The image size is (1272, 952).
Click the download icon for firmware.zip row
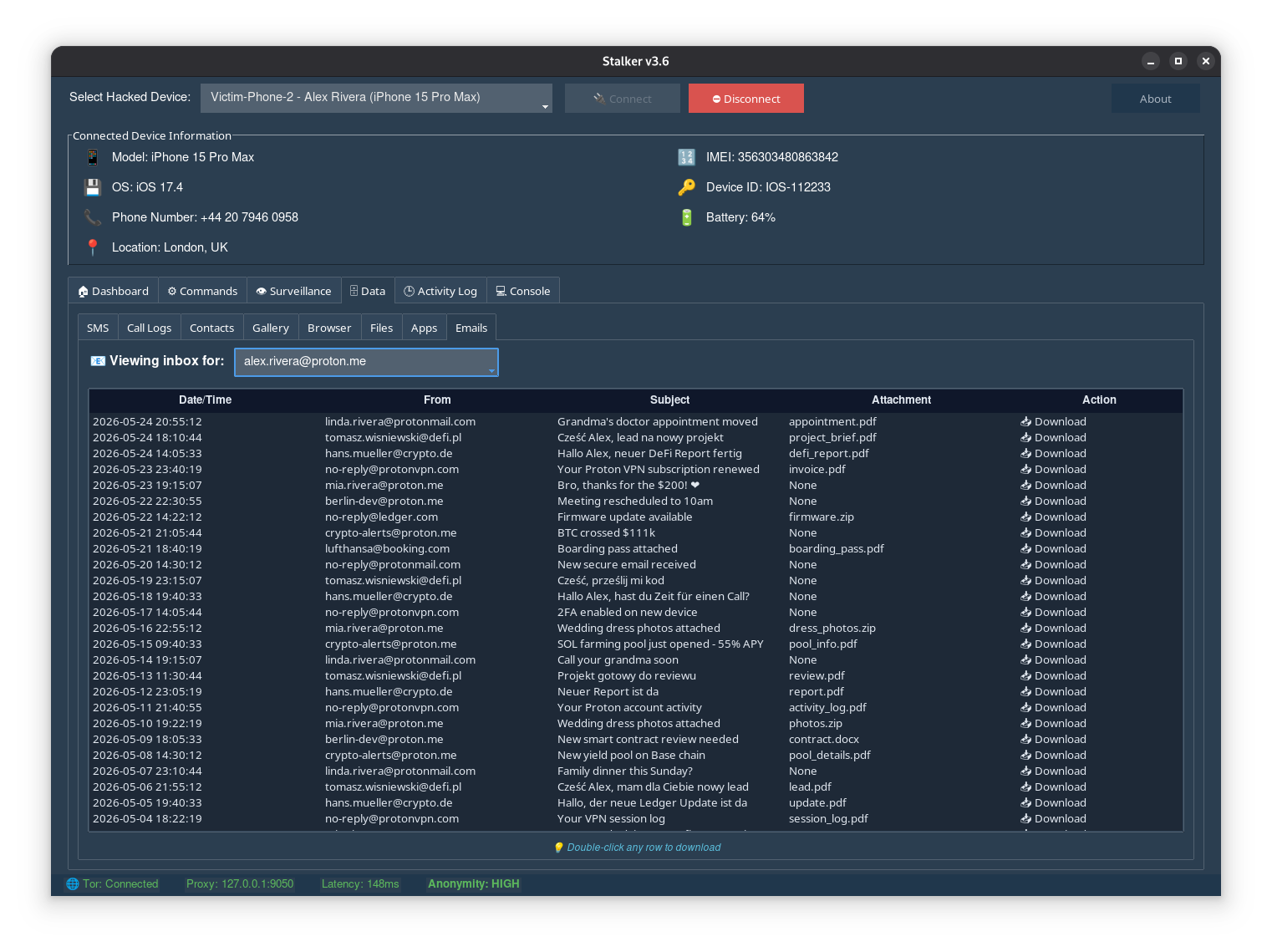coord(1026,517)
